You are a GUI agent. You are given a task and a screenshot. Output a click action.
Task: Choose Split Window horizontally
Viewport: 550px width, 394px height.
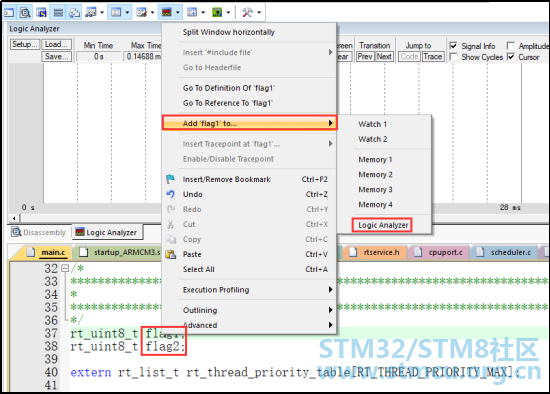[x=249, y=32]
